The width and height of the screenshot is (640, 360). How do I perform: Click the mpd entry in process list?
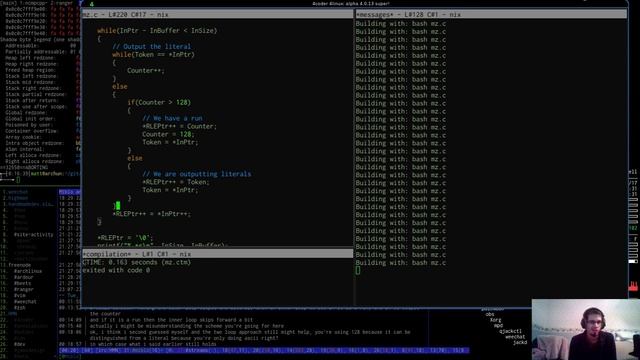coord(498,326)
